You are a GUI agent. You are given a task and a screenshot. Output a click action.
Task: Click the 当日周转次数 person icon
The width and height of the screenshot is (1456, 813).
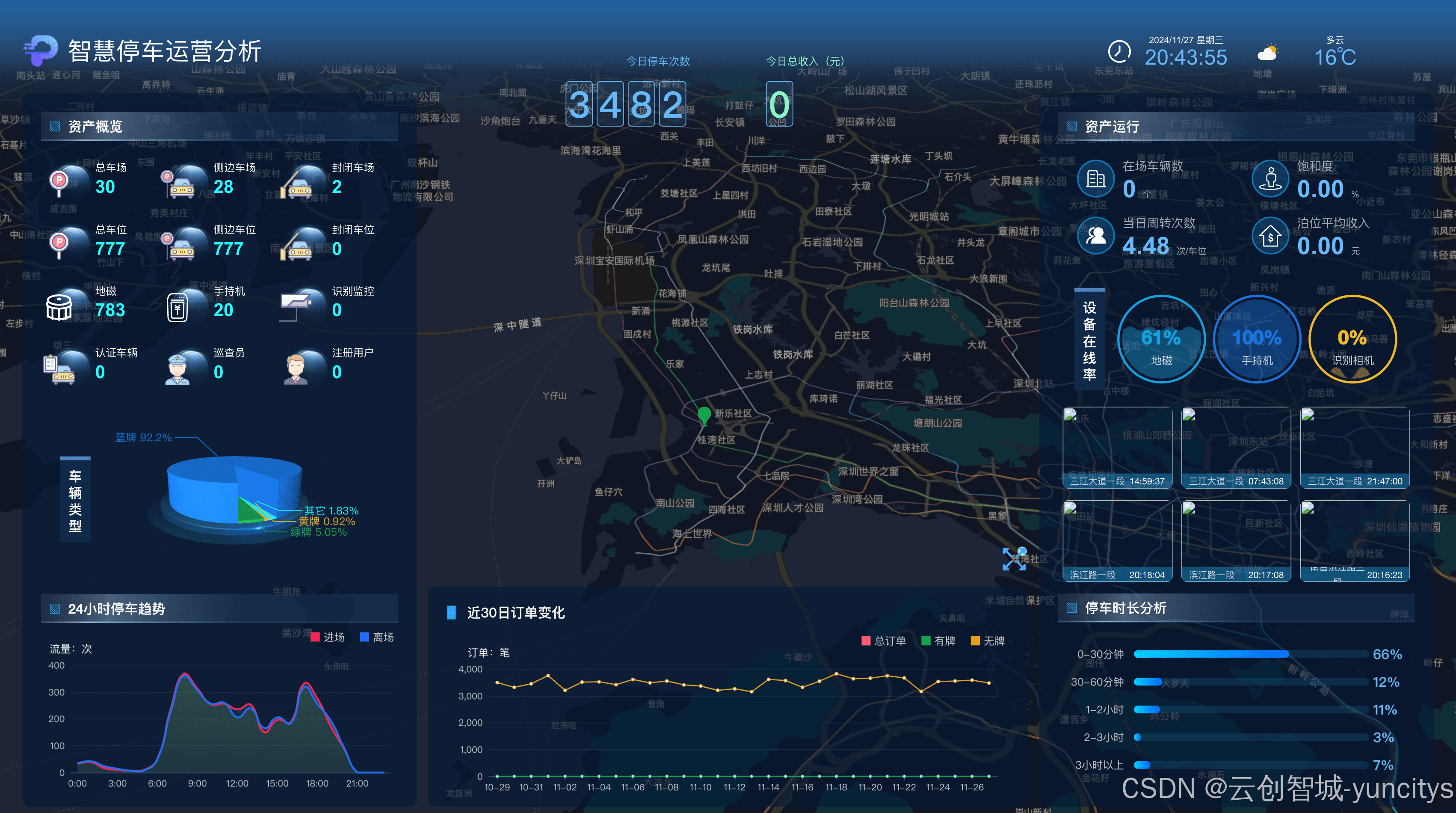coord(1096,236)
